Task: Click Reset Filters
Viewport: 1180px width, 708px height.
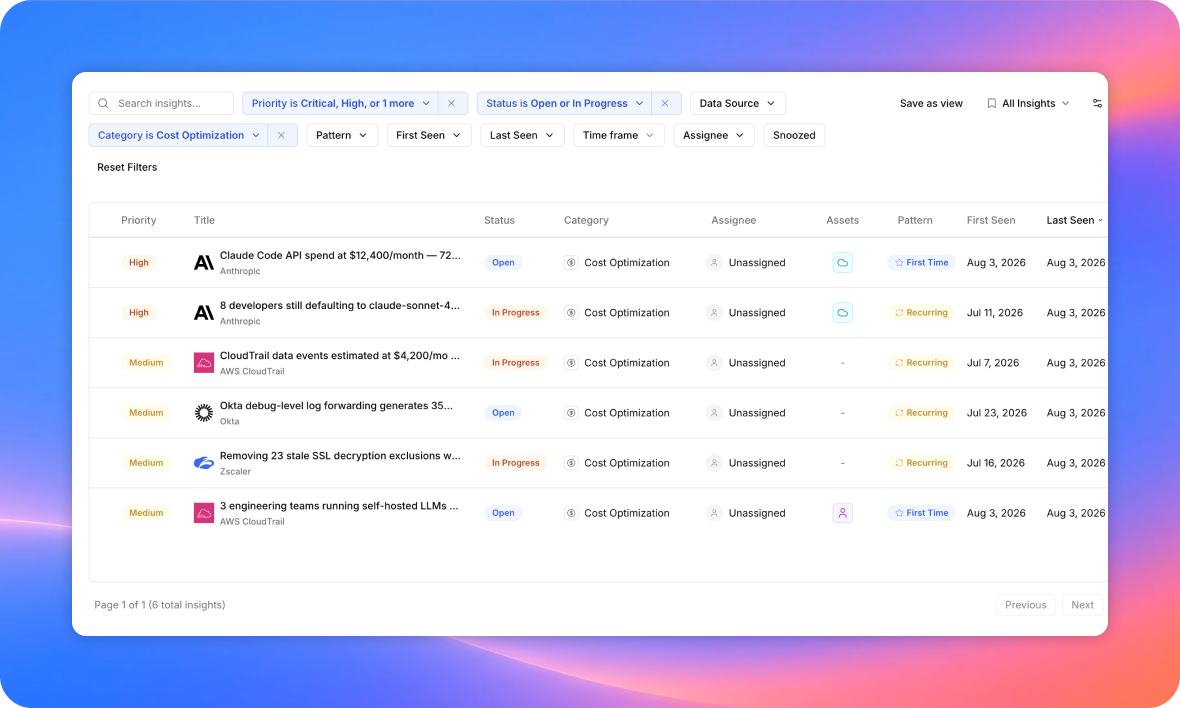Action: click(x=127, y=167)
